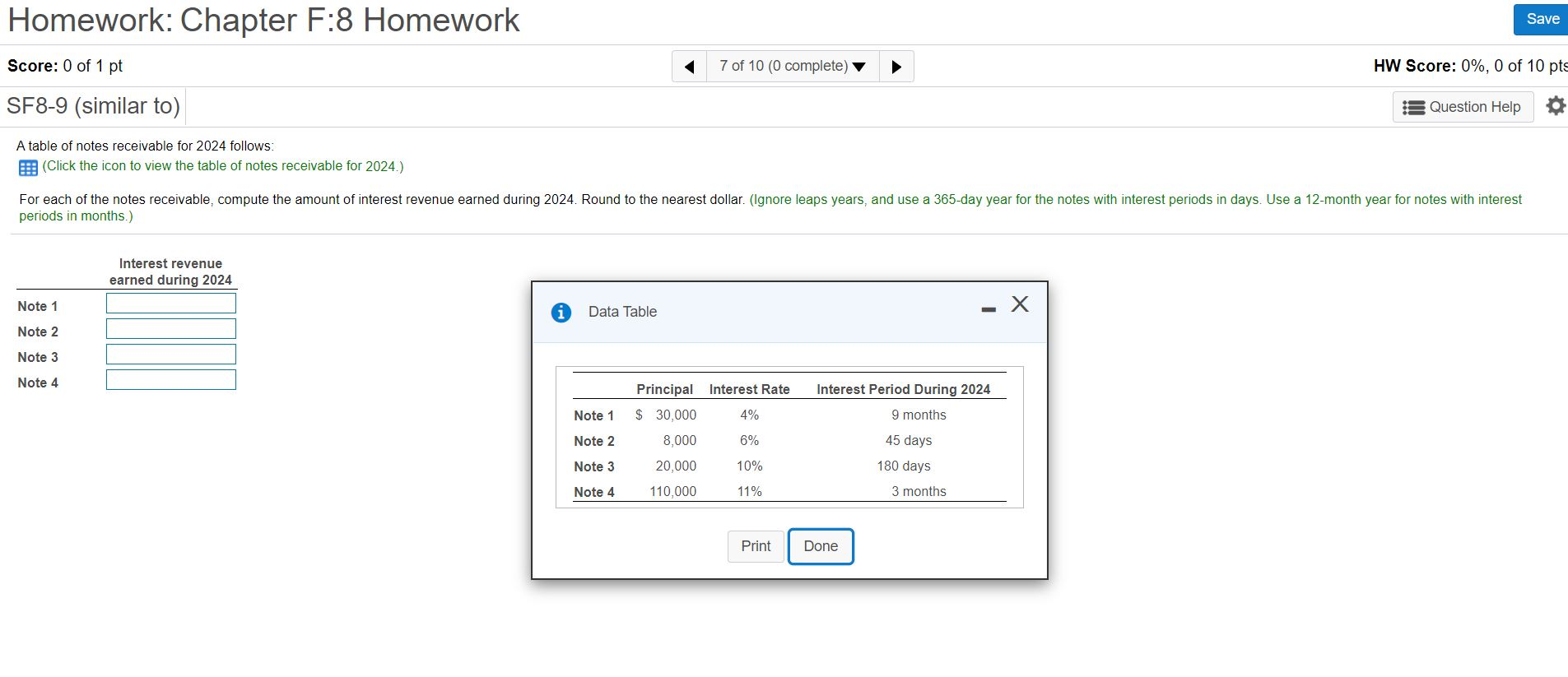Click the 4% interest rate cell
The width and height of the screenshot is (1568, 677).
[x=749, y=415]
